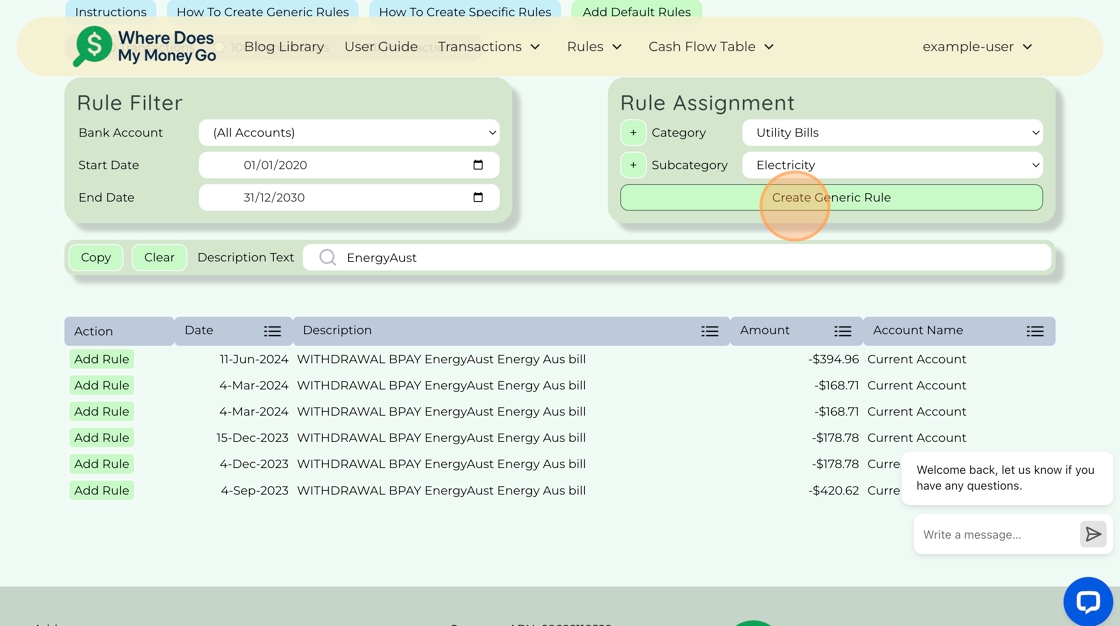Click the Clear button
Image resolution: width=1120 pixels, height=626 pixels.
coord(159,257)
